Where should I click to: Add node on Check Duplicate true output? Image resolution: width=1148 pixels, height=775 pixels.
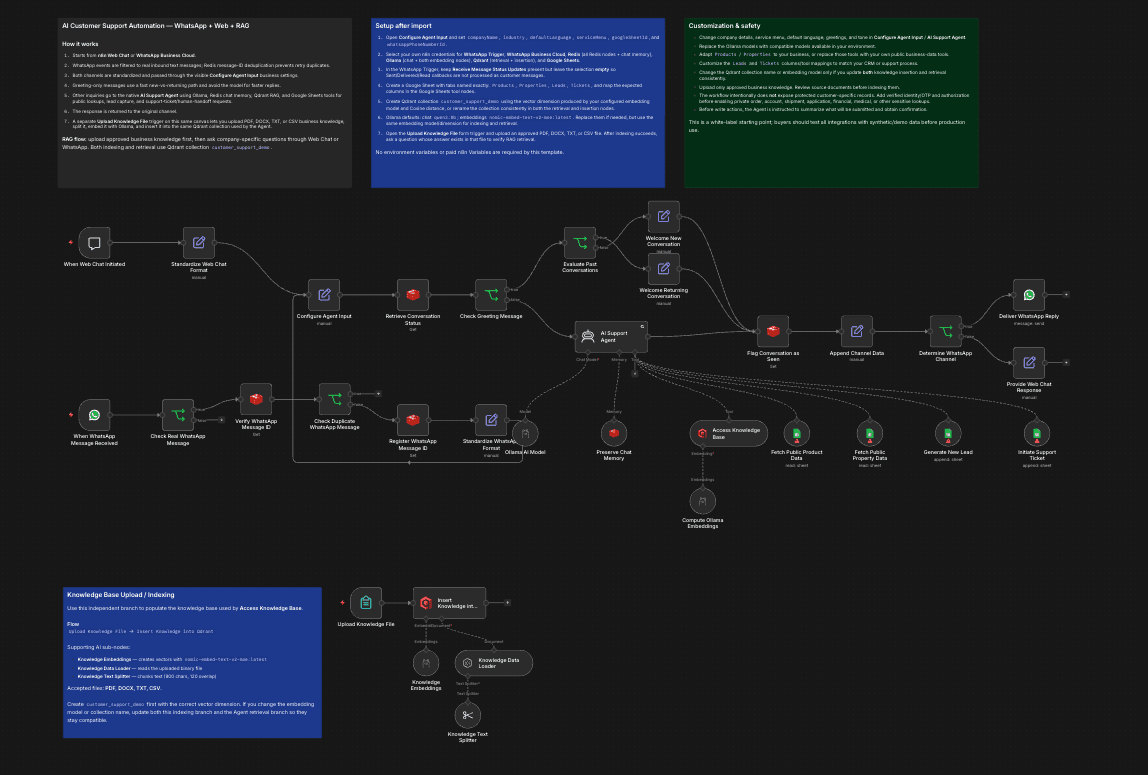379,394
